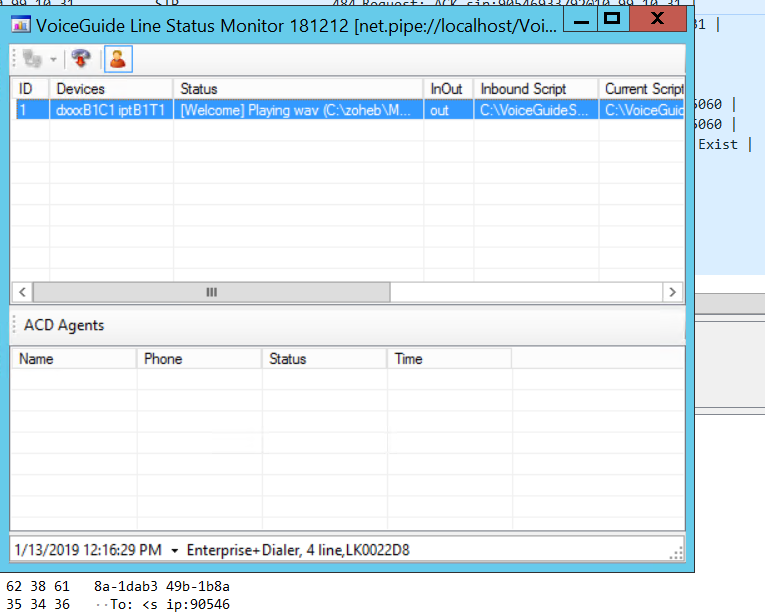Screen dimensions: 765x614
Task: Sort by the Devices column header
Action: 111,89
